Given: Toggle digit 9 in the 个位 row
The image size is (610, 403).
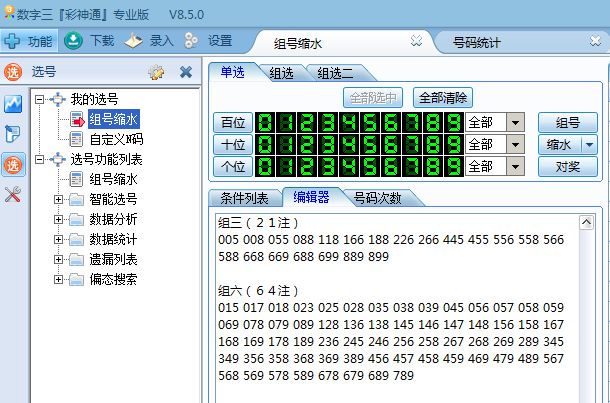Looking at the screenshot, I should (451, 166).
